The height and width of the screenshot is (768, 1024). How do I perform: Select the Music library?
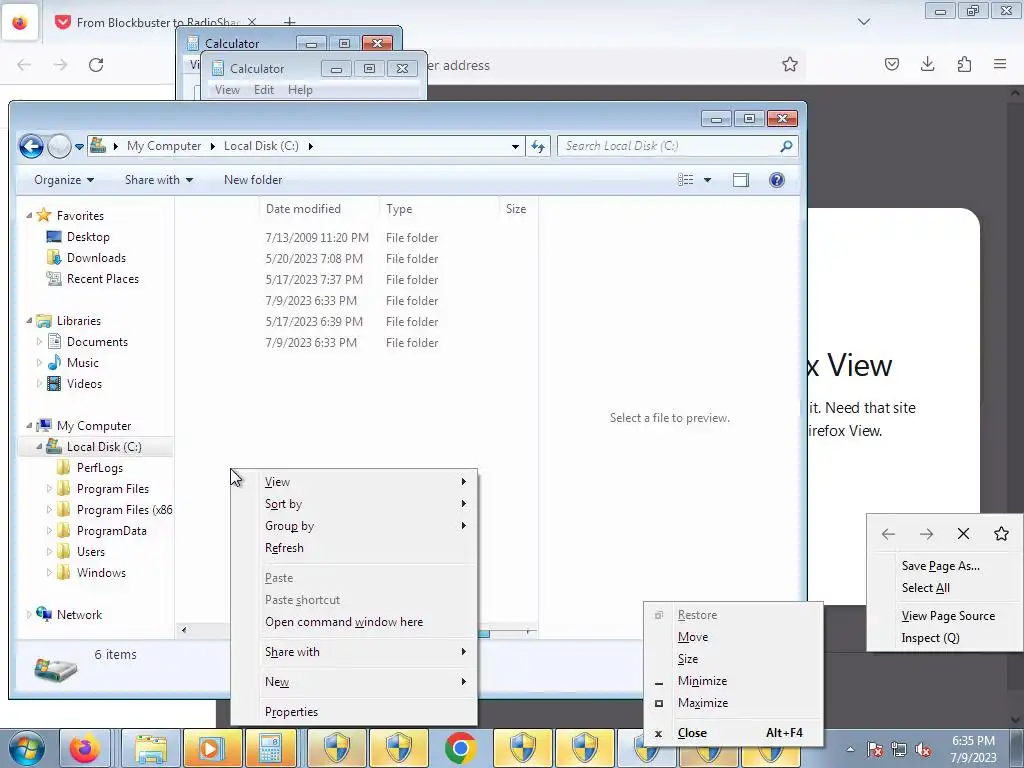coord(82,363)
